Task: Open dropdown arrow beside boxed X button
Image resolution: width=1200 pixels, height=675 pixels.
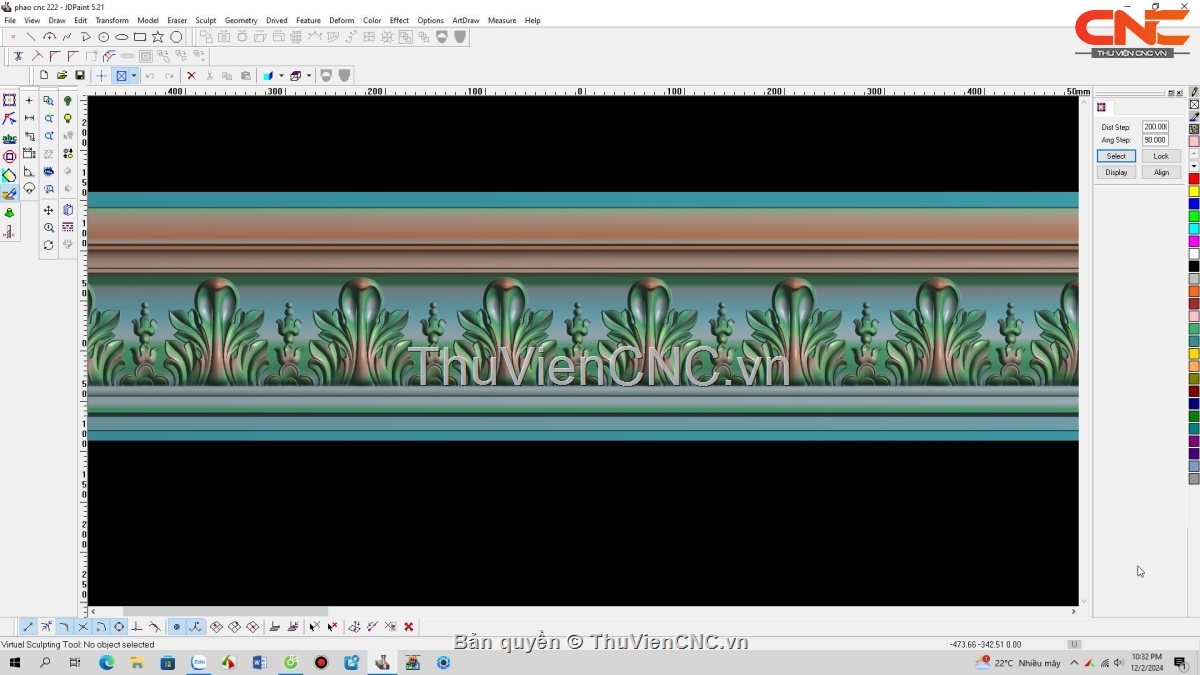Action: (134, 75)
